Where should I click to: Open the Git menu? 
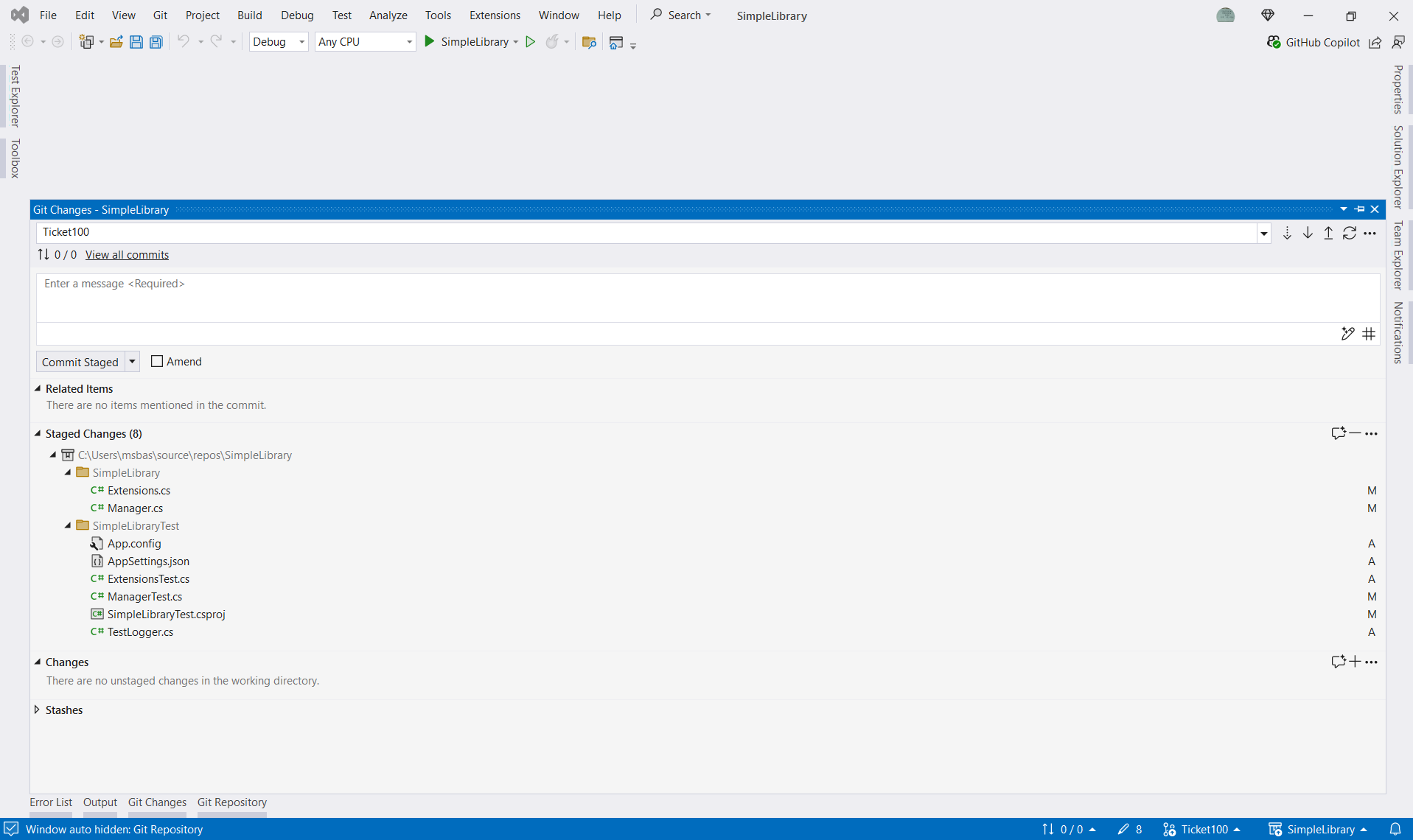click(x=160, y=15)
